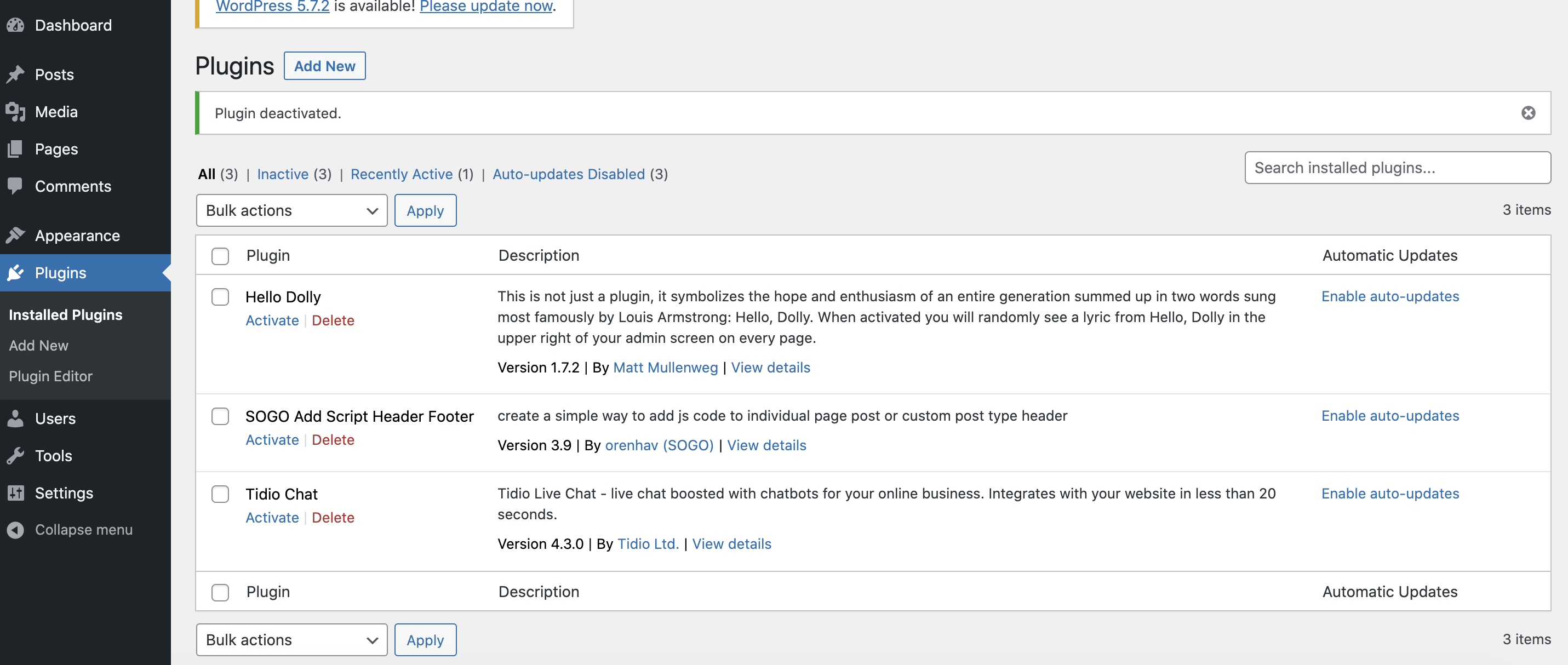Open Appearance menu item
Screen dimensions: 1568x665
85,236
